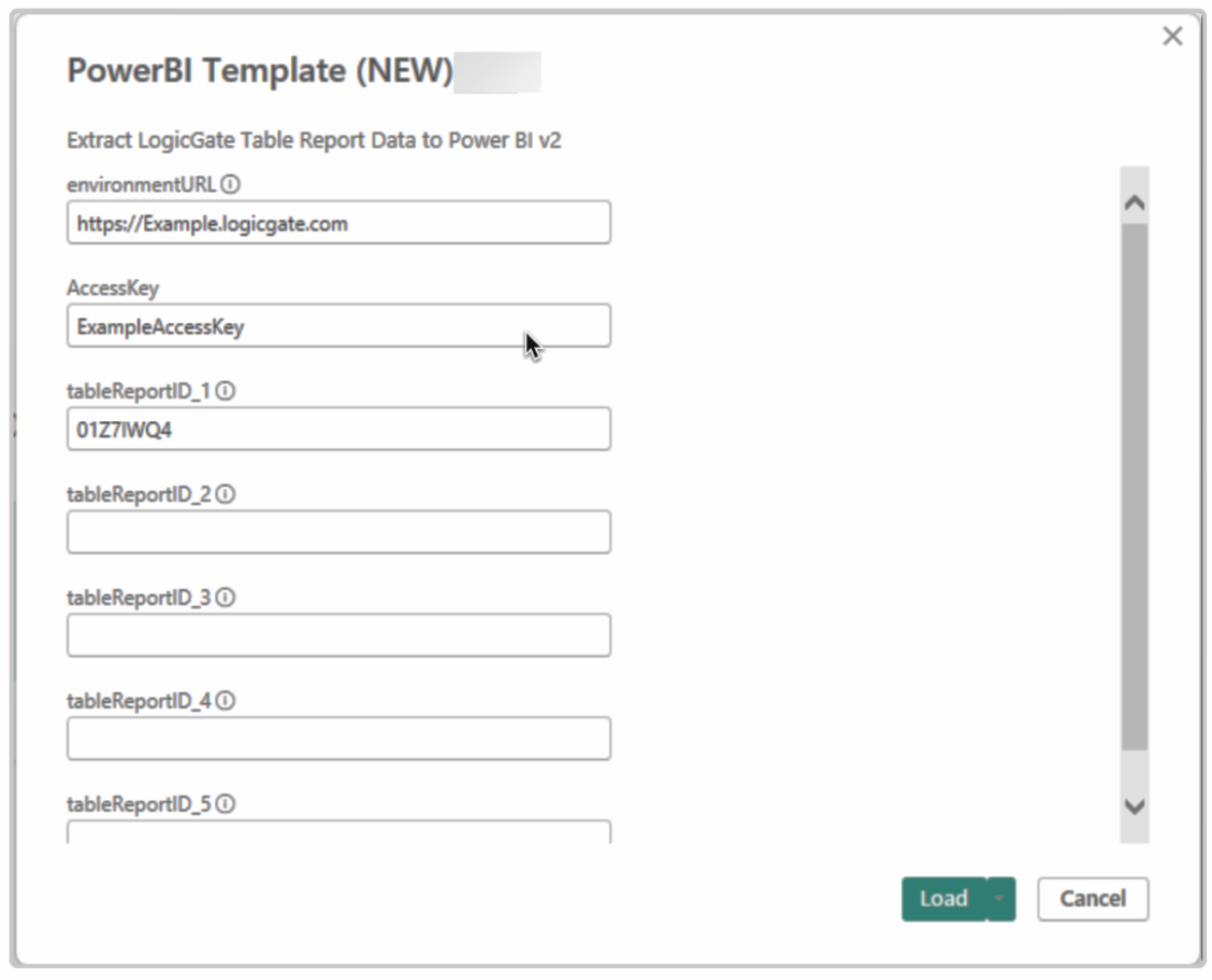This screenshot has width=1212, height=980.
Task: Click the info icon next to tableReportID_5
Action: [x=225, y=803]
